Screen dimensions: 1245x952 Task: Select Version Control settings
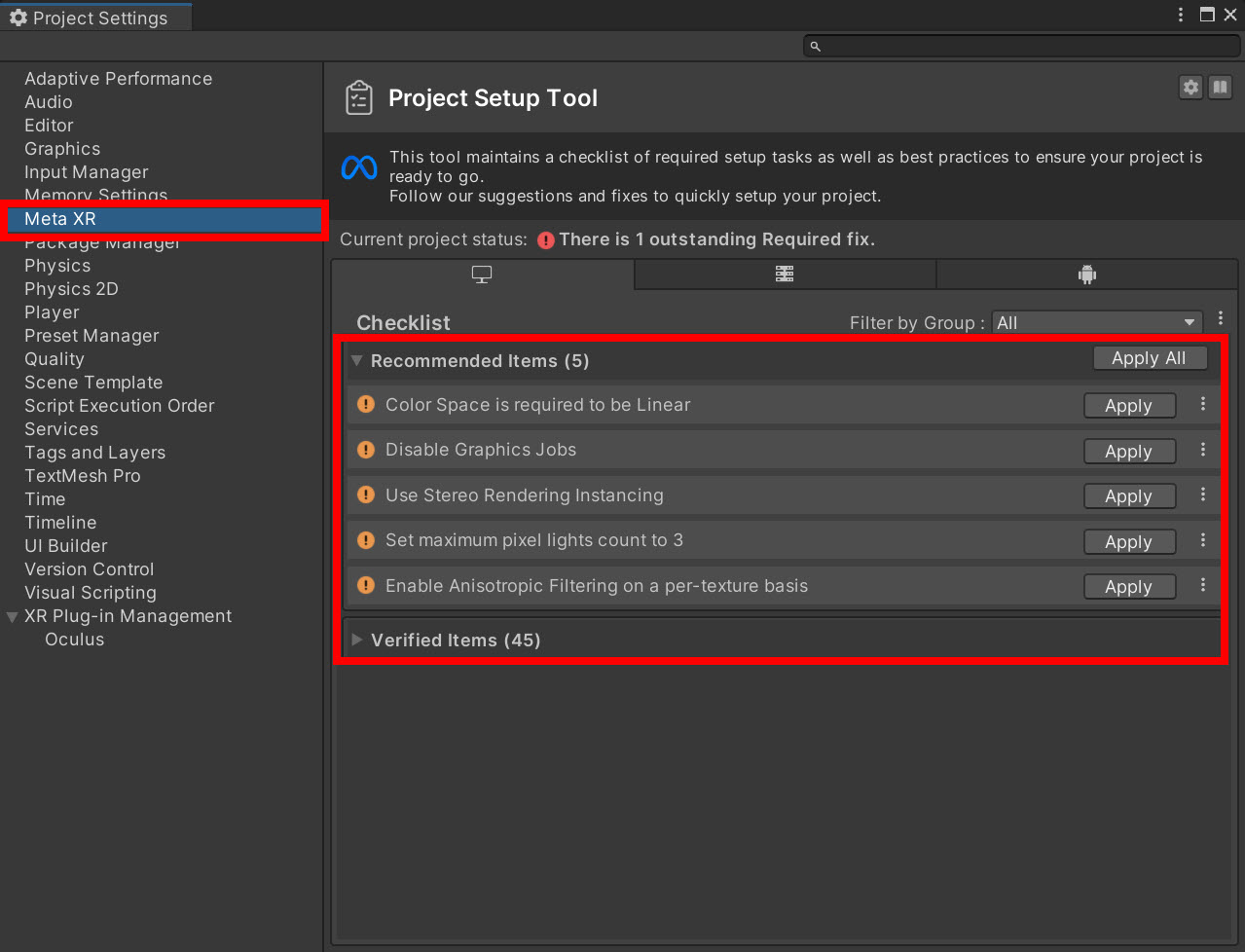[90, 569]
